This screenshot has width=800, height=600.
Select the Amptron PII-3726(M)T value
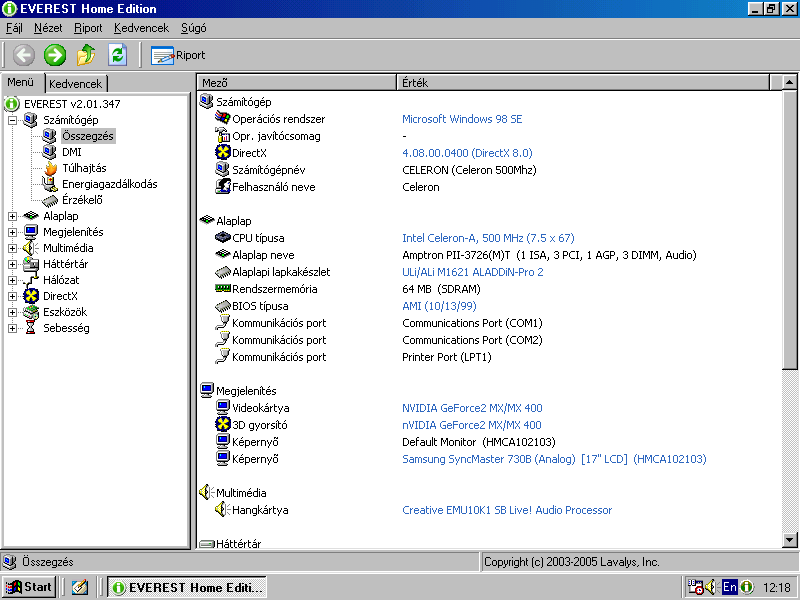549,255
